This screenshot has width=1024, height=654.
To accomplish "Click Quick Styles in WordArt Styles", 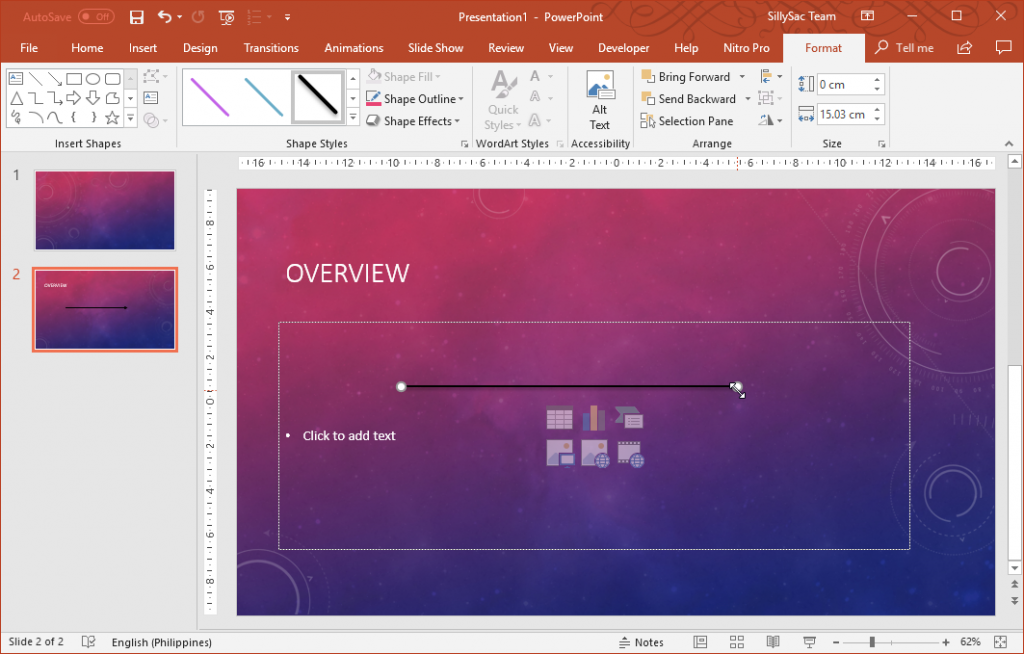I will [502, 98].
